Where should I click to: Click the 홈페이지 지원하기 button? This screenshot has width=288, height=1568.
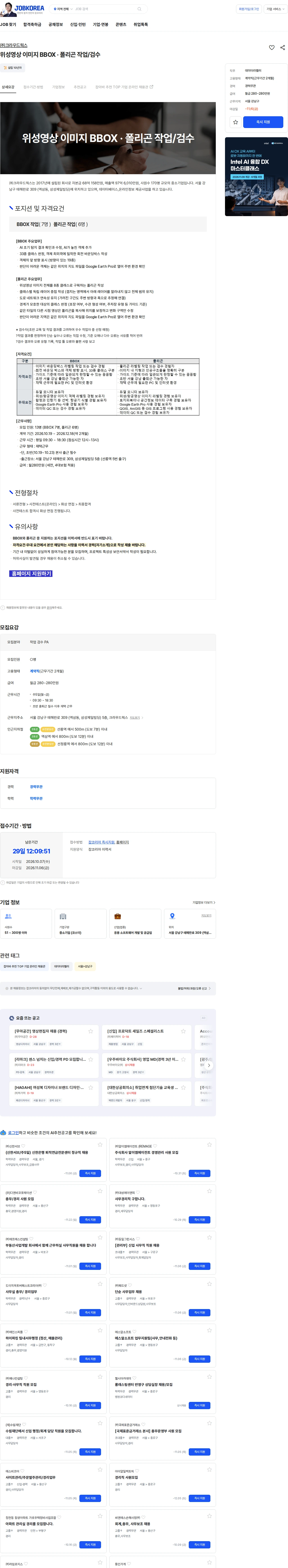tap(31, 573)
